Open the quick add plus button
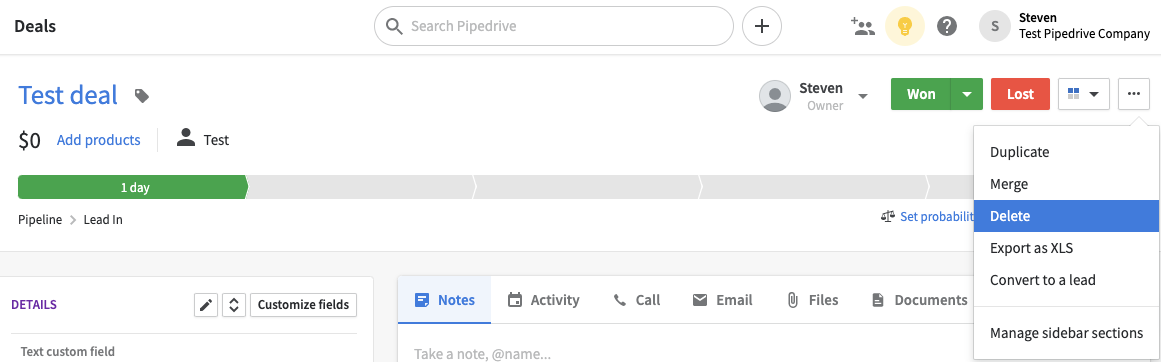The image size is (1161, 362). click(x=762, y=27)
